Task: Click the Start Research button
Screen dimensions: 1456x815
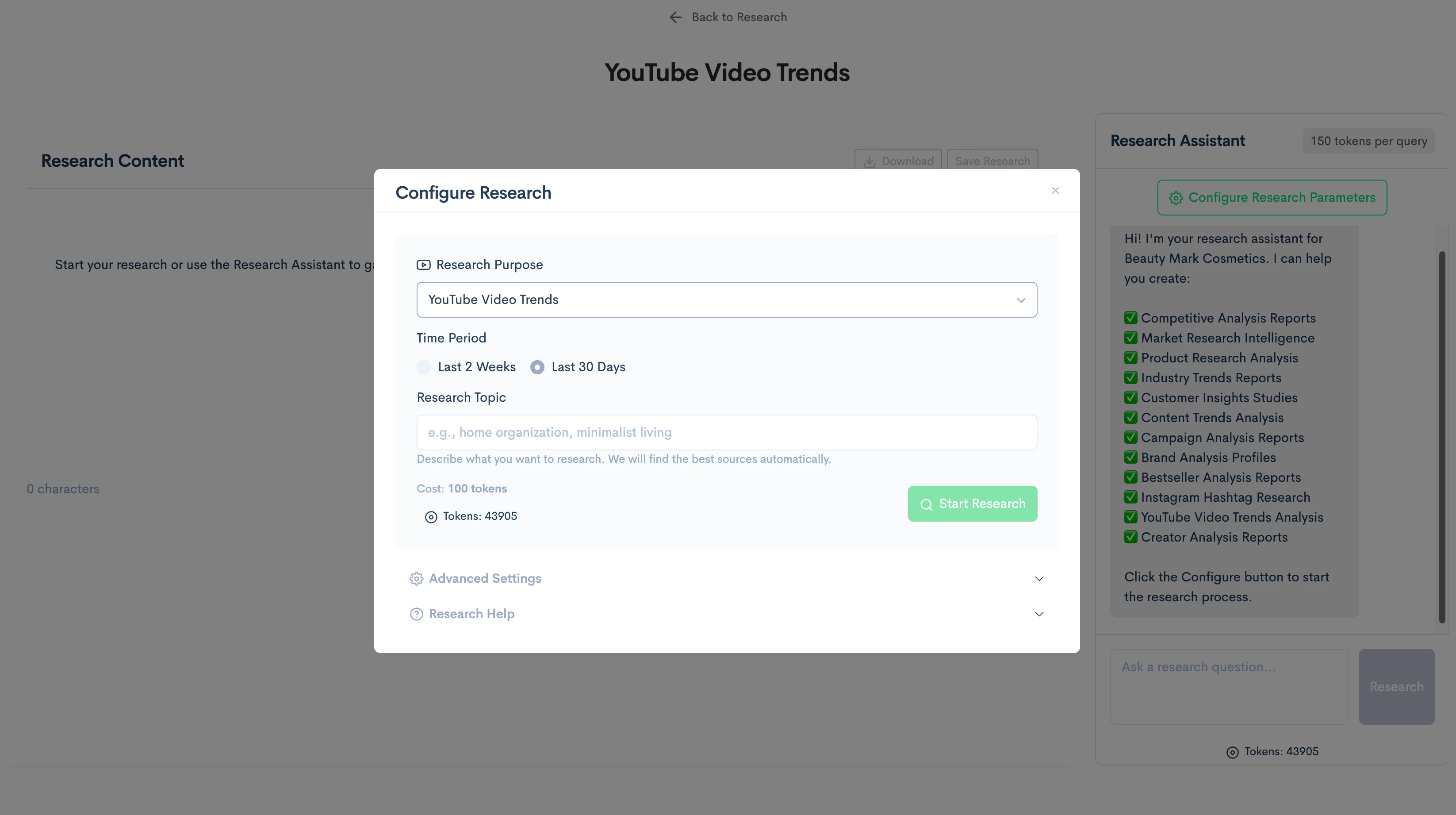Action: pos(972,504)
